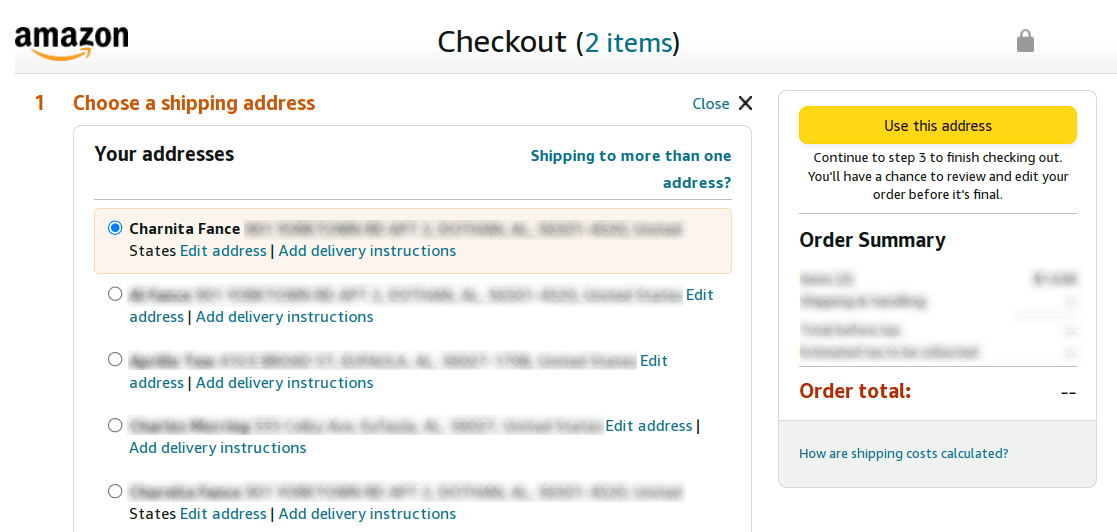Click the Close link text
Screen dimensions: 1117x532
pos(710,104)
